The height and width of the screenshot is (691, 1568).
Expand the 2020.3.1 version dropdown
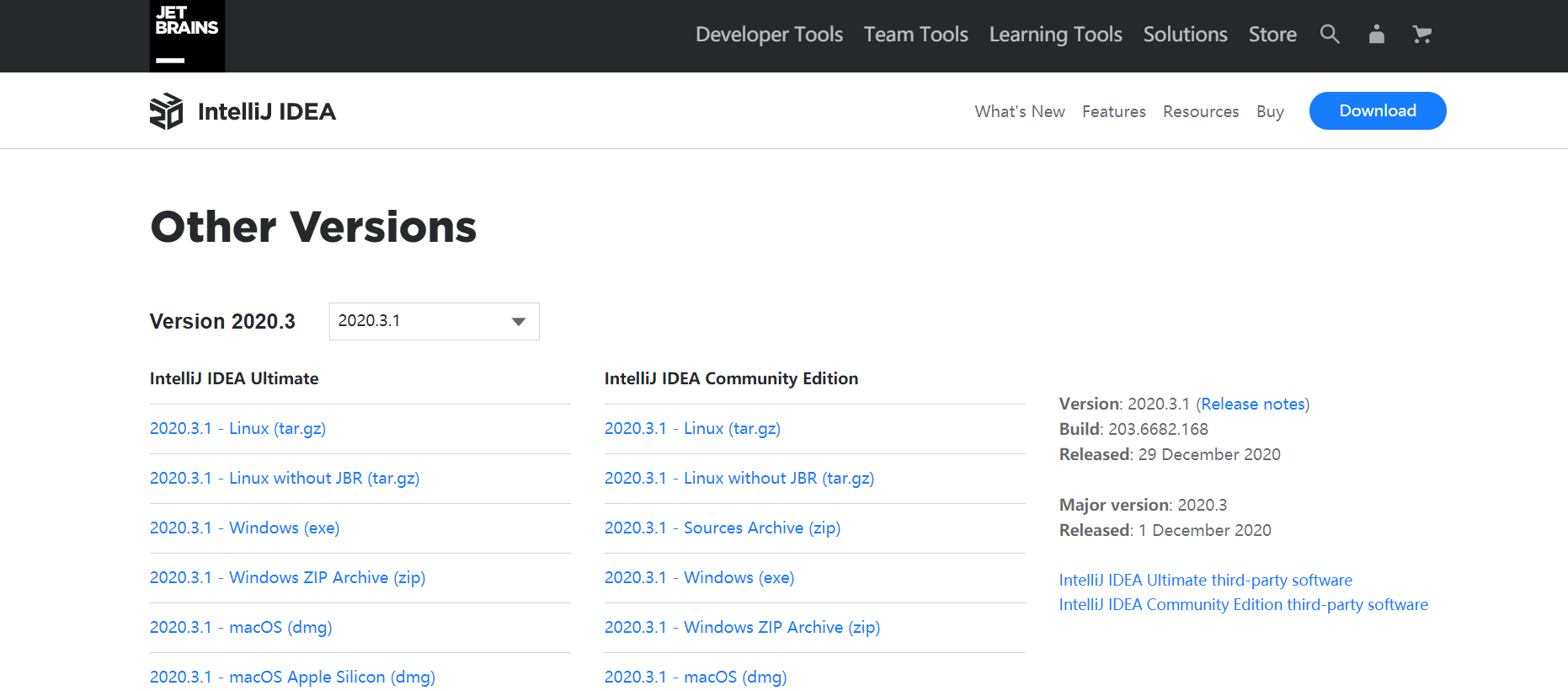click(x=435, y=321)
